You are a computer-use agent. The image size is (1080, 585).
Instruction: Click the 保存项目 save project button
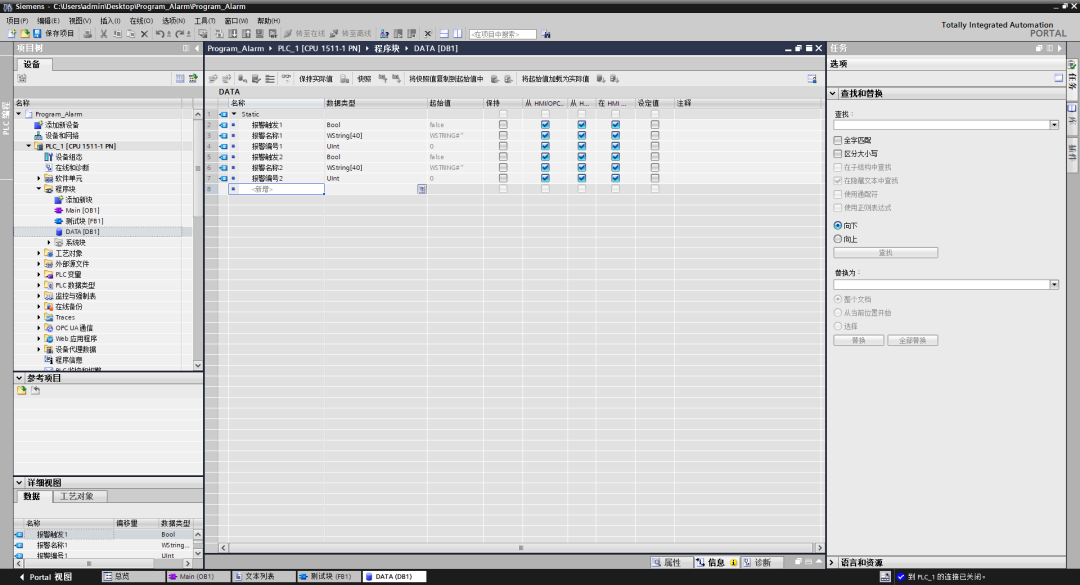coord(53,34)
